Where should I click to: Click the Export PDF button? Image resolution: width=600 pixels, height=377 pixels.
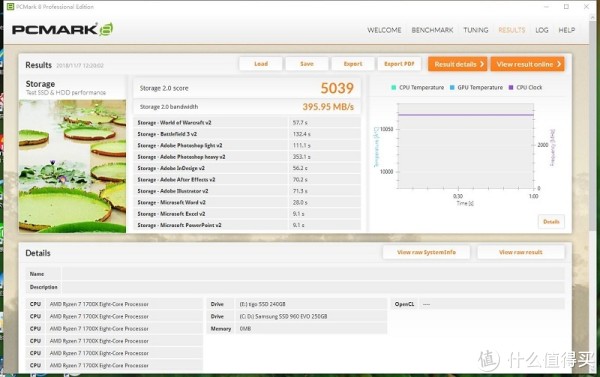(399, 64)
